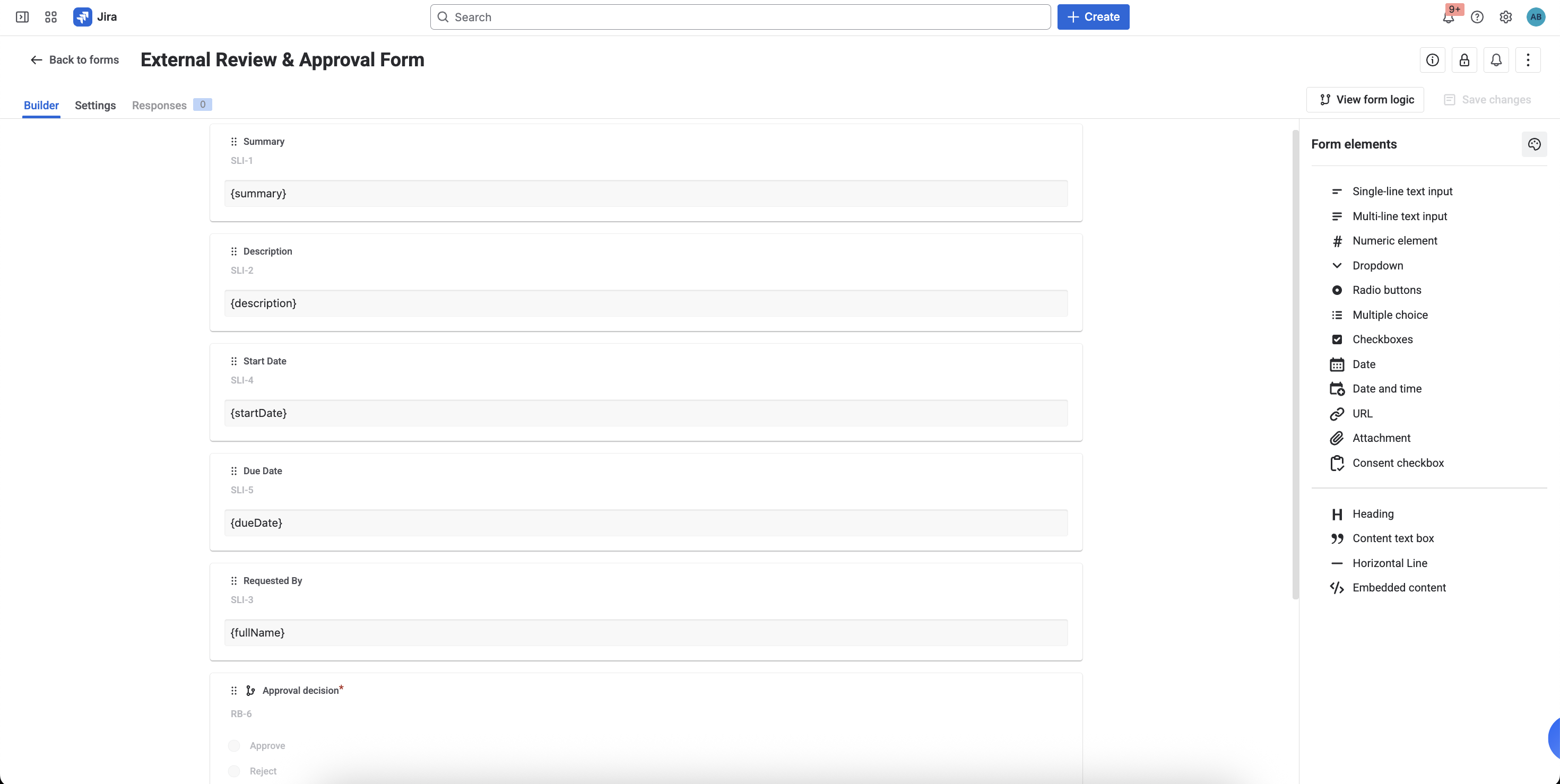
Task: Select the Reject radio button
Action: pyautogui.click(x=234, y=771)
